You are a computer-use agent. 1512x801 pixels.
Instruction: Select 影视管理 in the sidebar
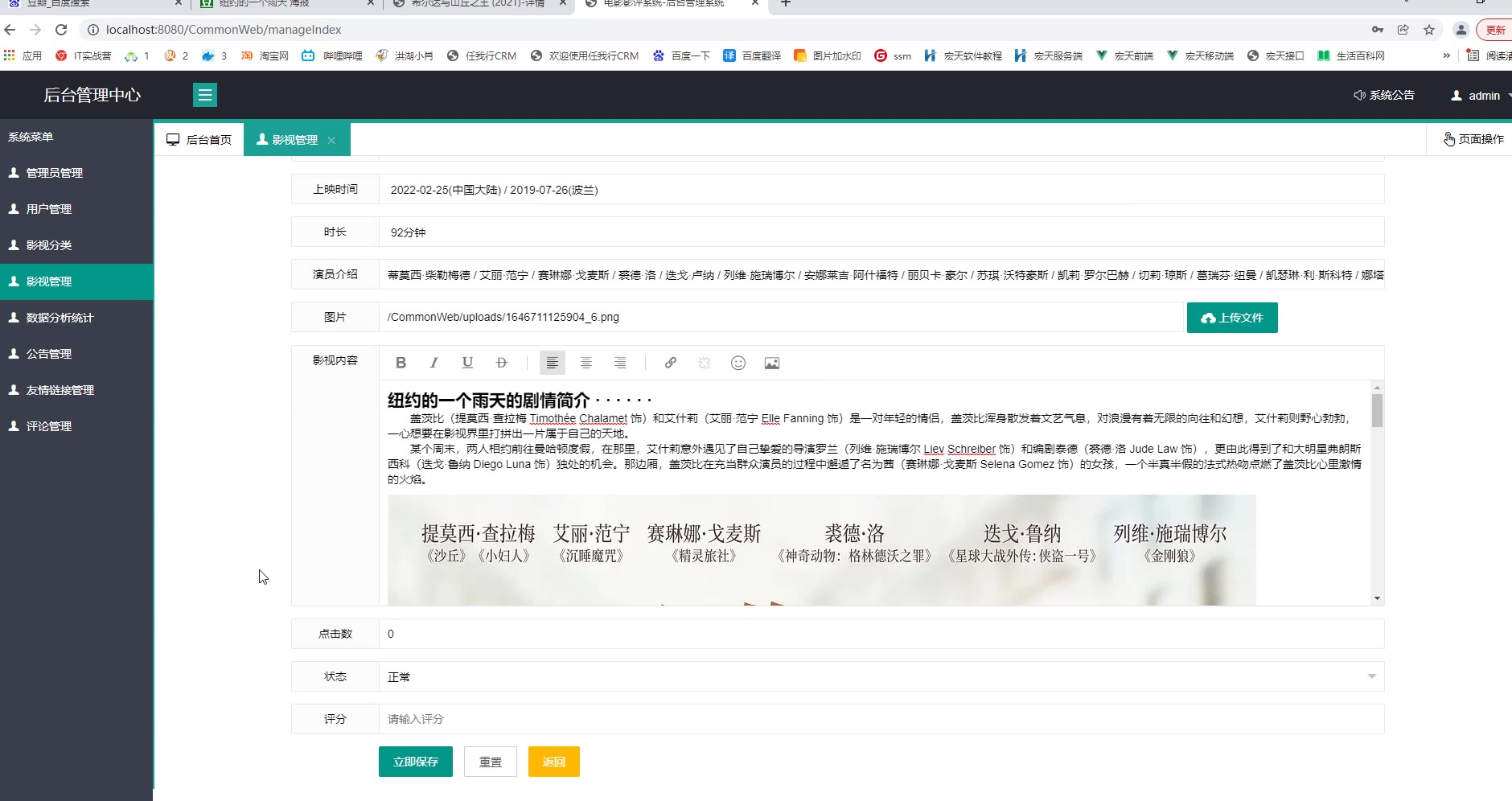click(x=76, y=281)
